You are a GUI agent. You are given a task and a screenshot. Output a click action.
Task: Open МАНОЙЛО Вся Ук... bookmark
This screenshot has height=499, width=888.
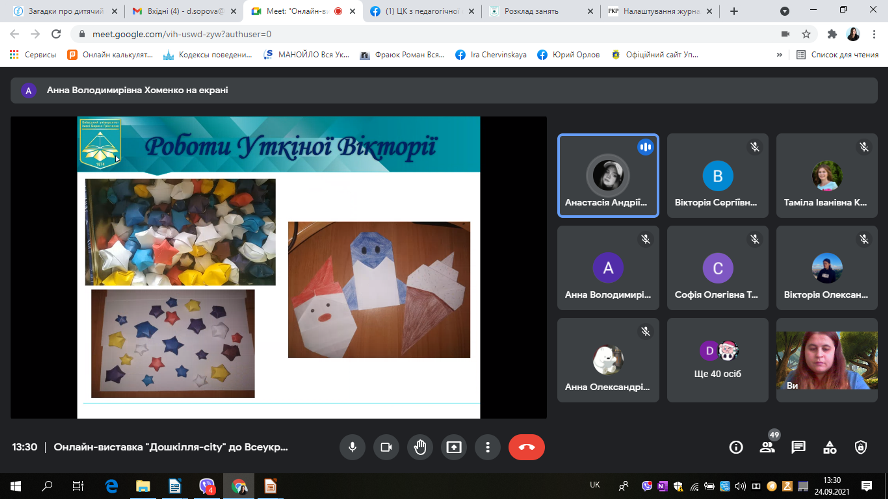[x=307, y=55]
